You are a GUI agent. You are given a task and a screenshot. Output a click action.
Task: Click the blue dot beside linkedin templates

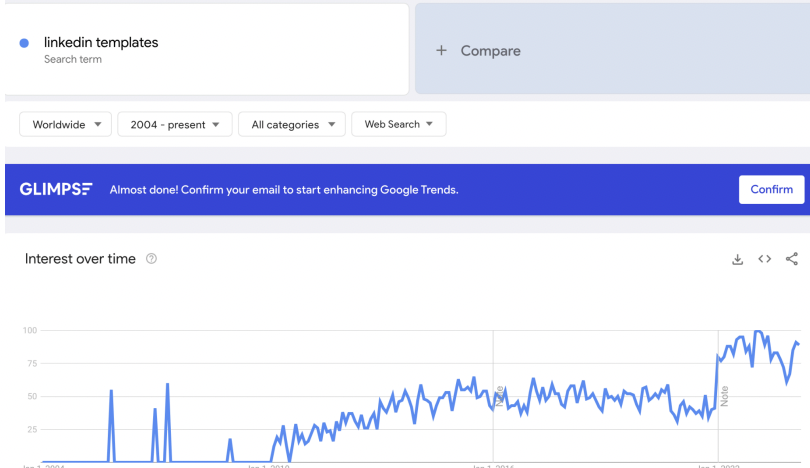pyautogui.click(x=24, y=43)
